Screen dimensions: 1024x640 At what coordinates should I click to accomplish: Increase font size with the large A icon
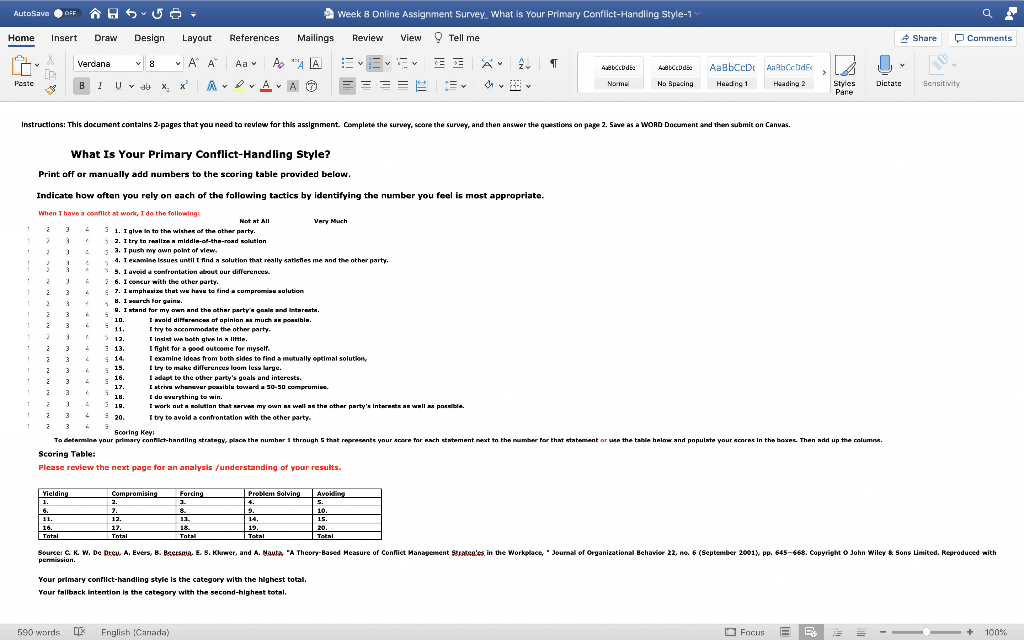193,63
